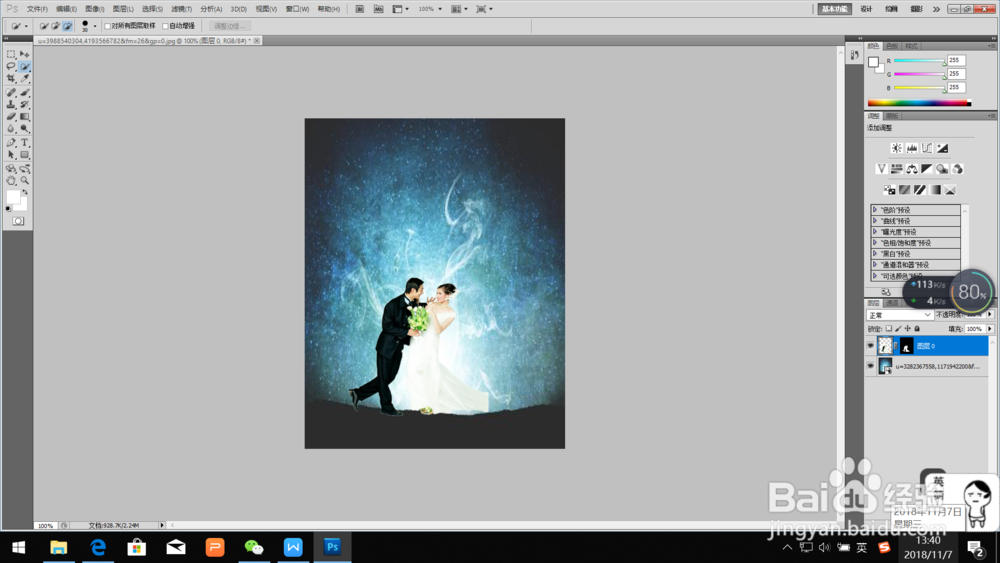1000x563 pixels.
Task: Add Levels adjustment from Adjustments panel
Action: coord(911,148)
